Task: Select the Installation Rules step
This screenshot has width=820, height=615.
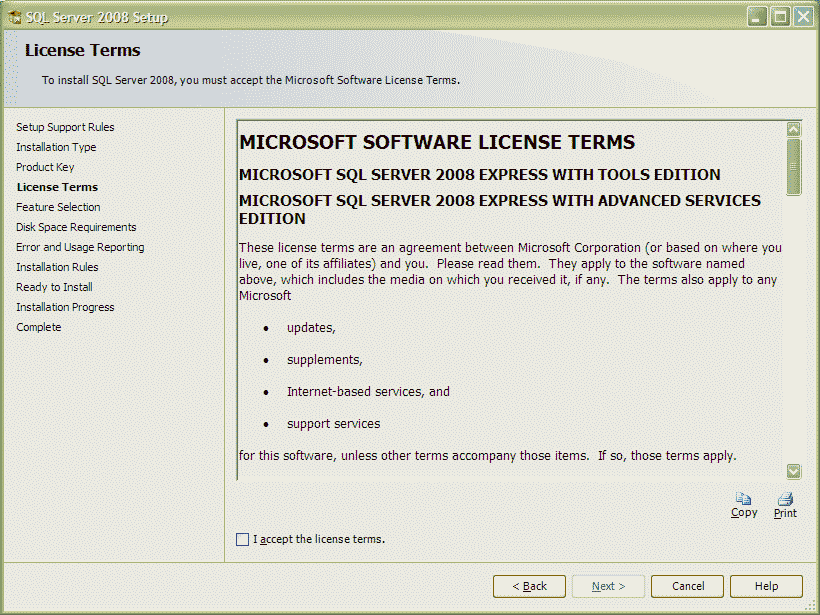Action: pyautogui.click(x=57, y=267)
